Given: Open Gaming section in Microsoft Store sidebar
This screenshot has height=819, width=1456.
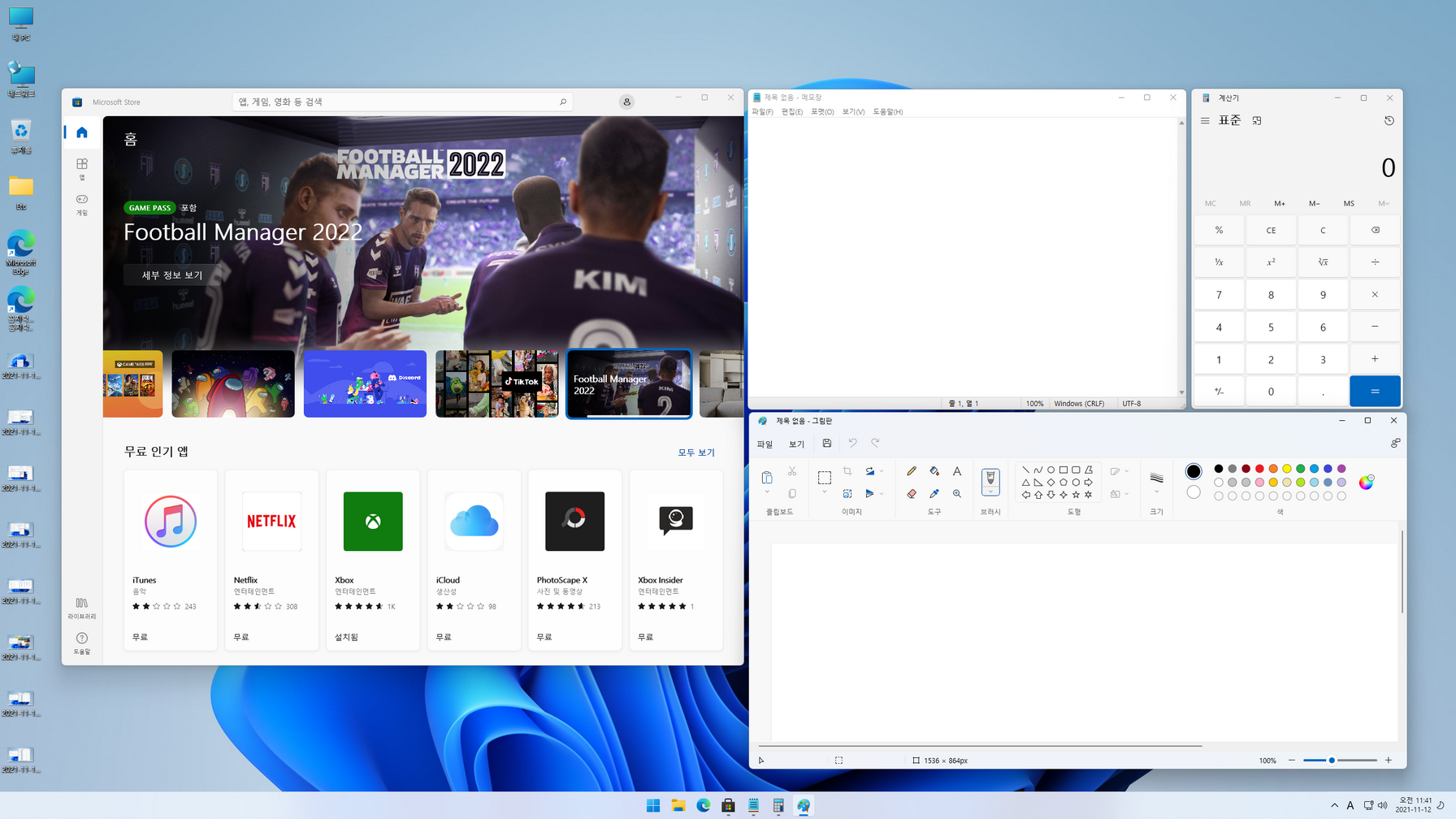Looking at the screenshot, I should tap(82, 204).
